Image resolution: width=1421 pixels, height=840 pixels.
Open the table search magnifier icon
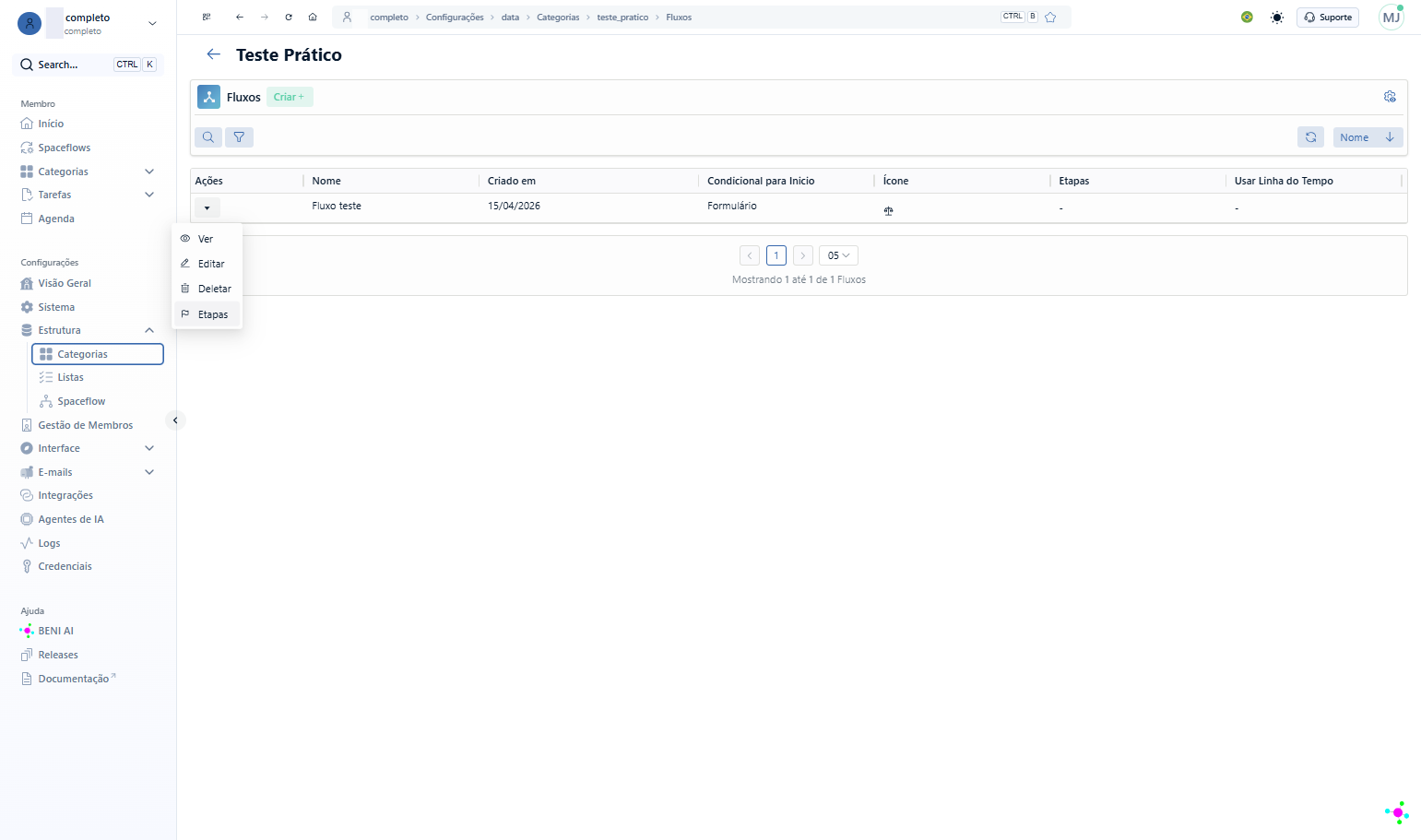point(208,137)
